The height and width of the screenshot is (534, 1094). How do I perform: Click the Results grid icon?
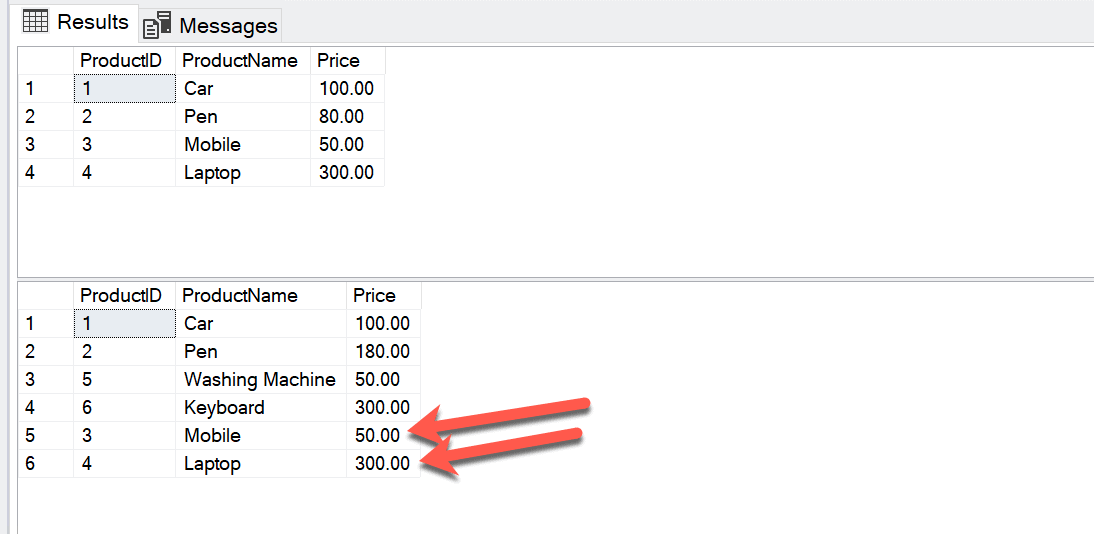(36, 21)
